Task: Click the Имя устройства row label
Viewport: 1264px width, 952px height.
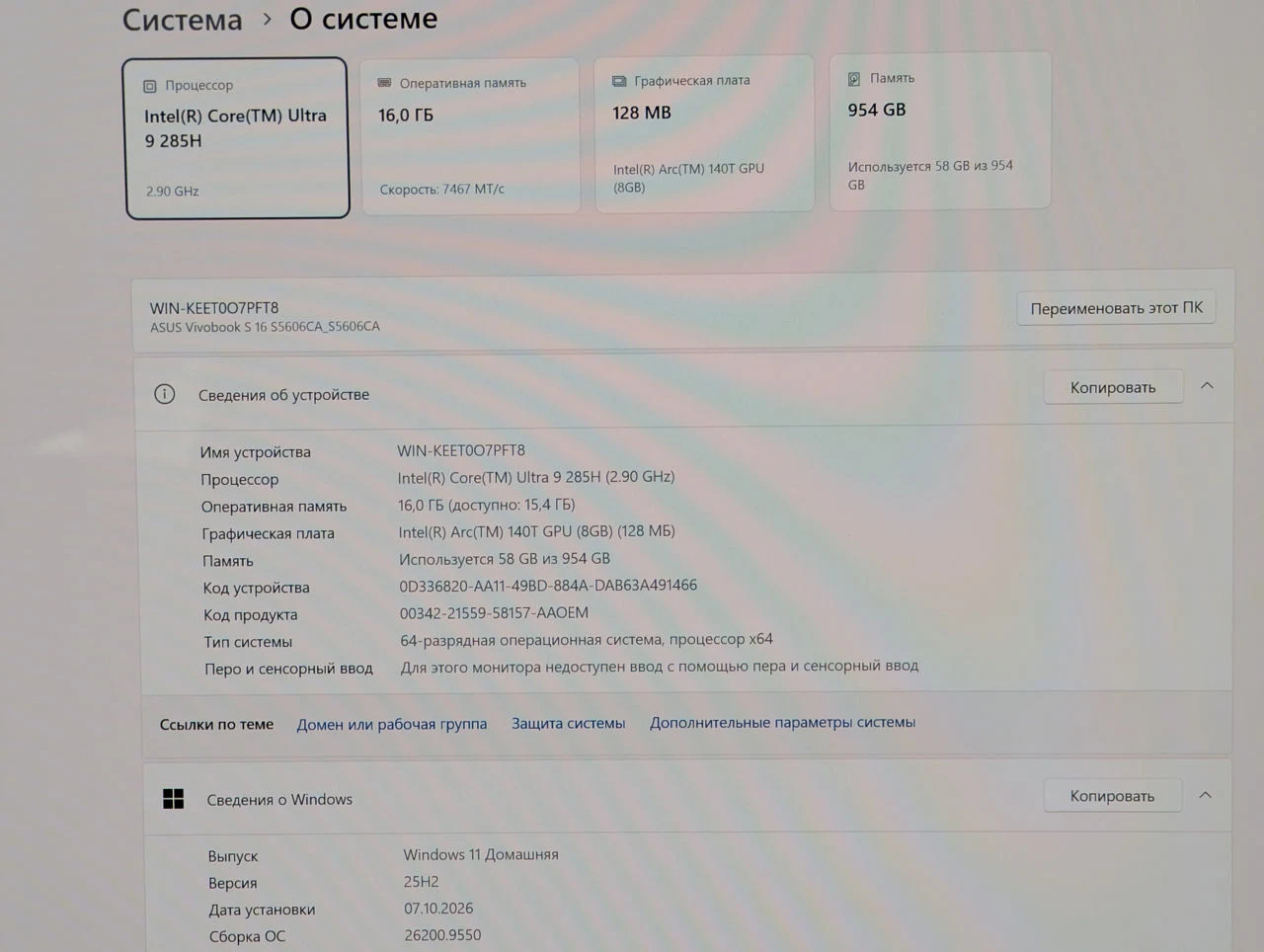Action: [x=256, y=452]
